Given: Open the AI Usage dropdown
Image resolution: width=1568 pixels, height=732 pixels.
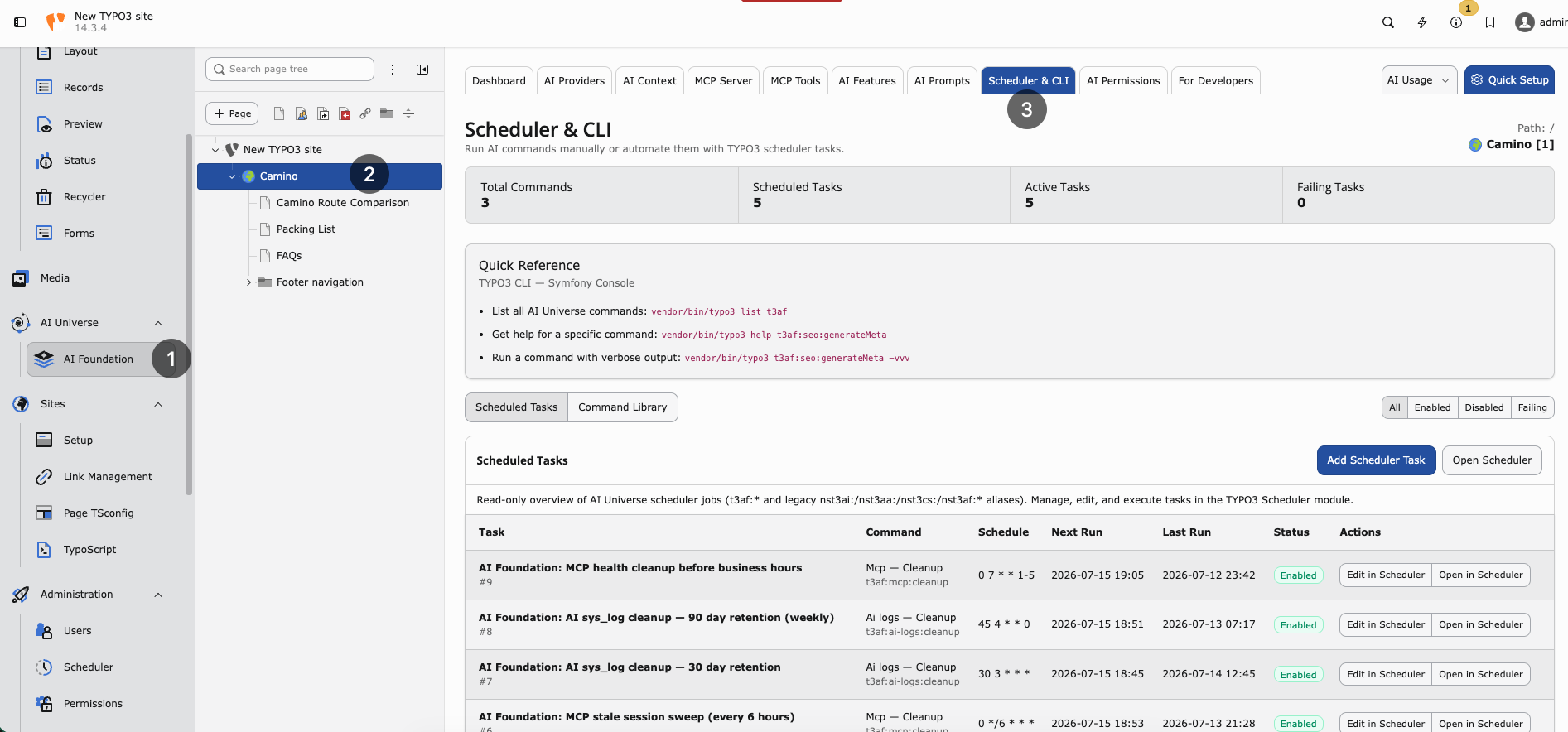Looking at the screenshot, I should 1419,80.
